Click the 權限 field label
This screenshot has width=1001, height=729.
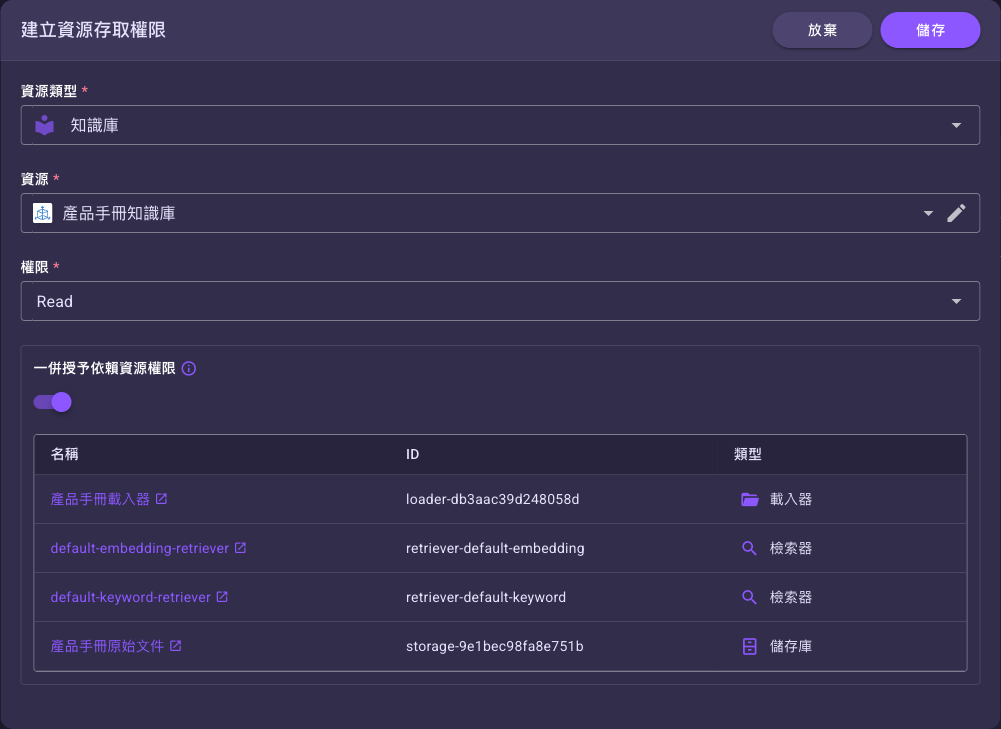pyautogui.click(x=35, y=267)
